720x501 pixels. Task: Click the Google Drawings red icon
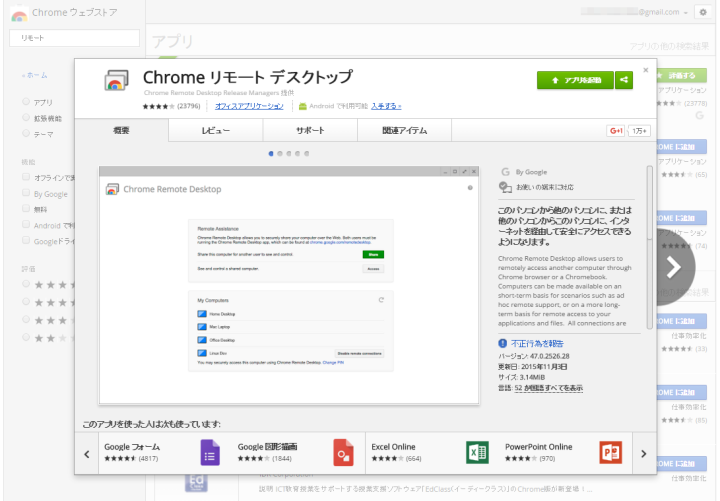[343, 453]
